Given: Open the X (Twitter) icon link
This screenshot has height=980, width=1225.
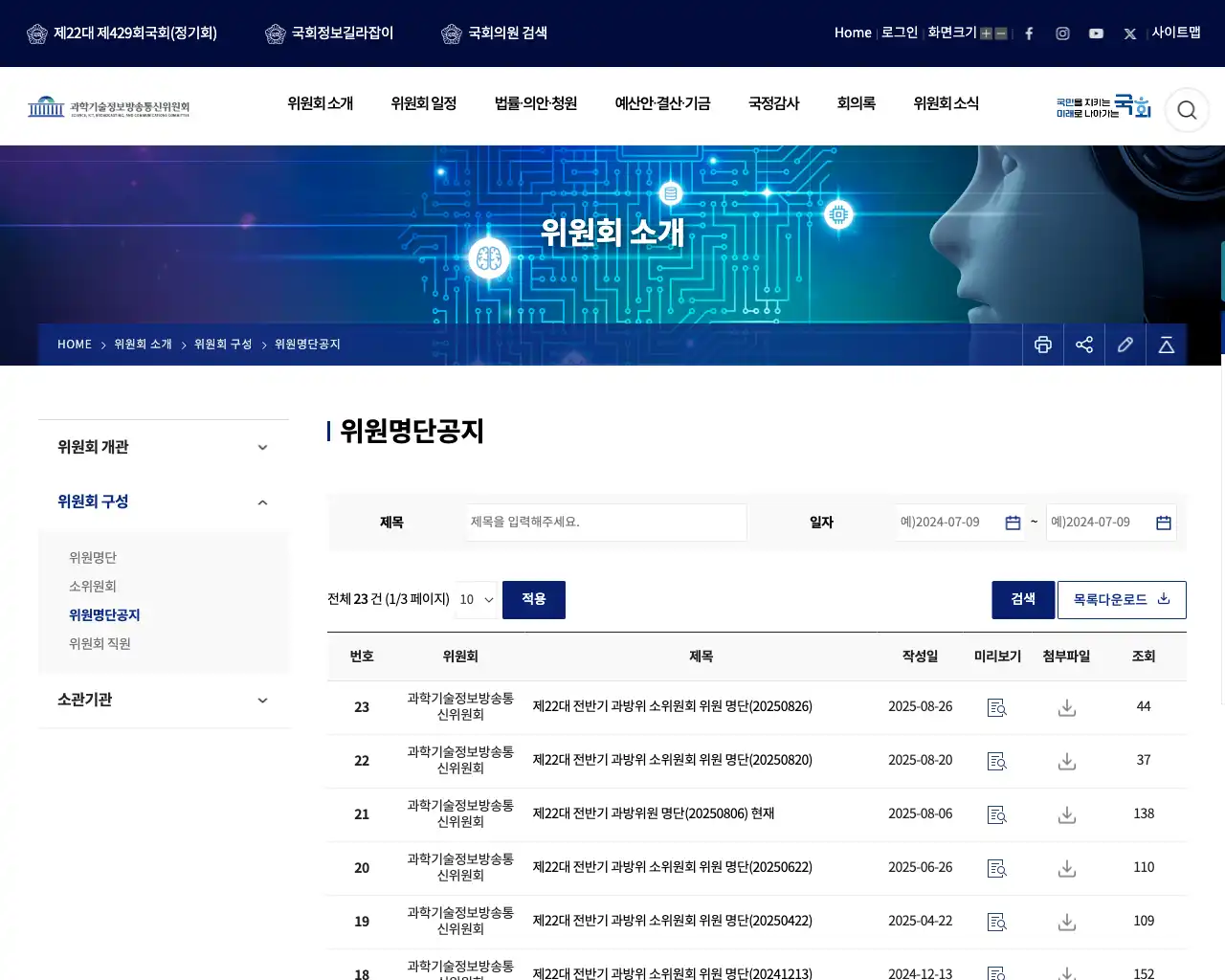Looking at the screenshot, I should click(1130, 33).
